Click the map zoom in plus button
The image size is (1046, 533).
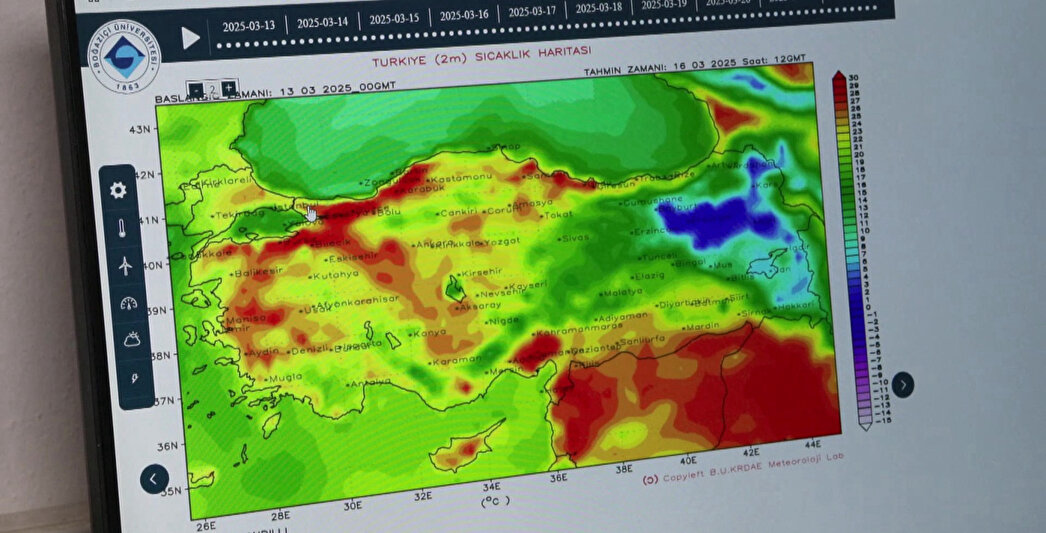[229, 87]
